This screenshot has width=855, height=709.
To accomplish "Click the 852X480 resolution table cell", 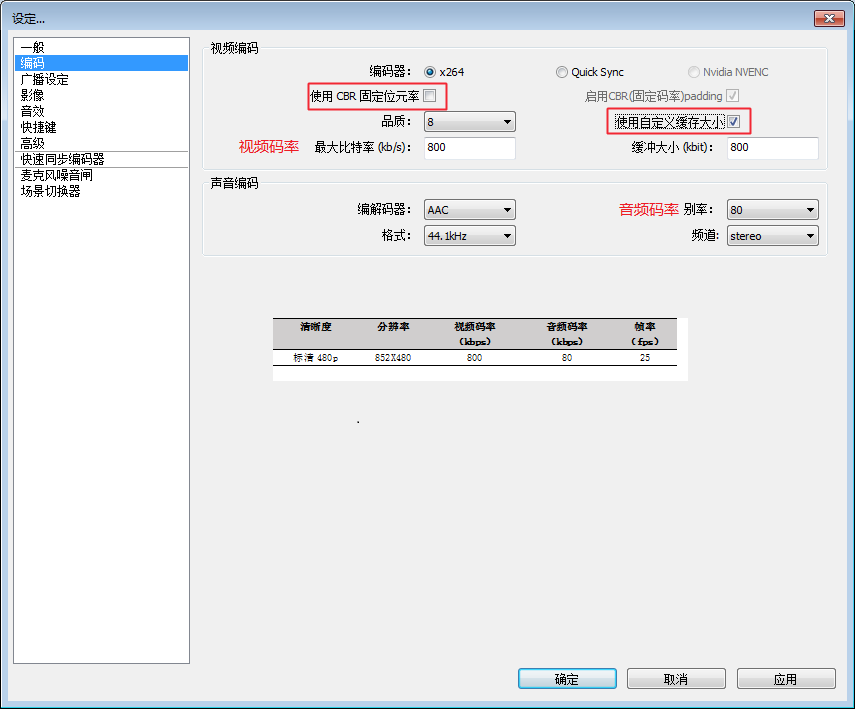I will [x=393, y=358].
